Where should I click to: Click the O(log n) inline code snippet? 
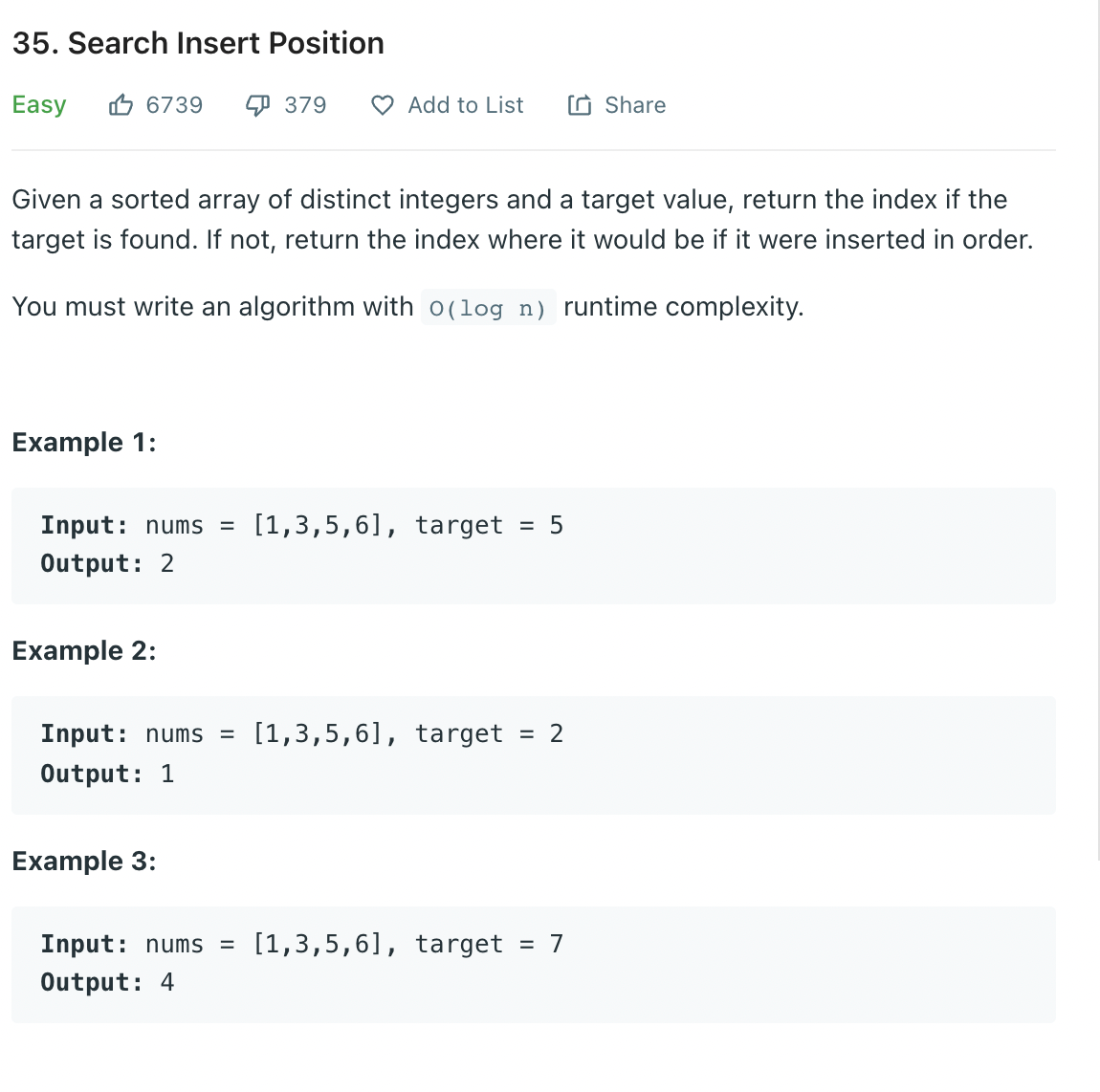(488, 308)
